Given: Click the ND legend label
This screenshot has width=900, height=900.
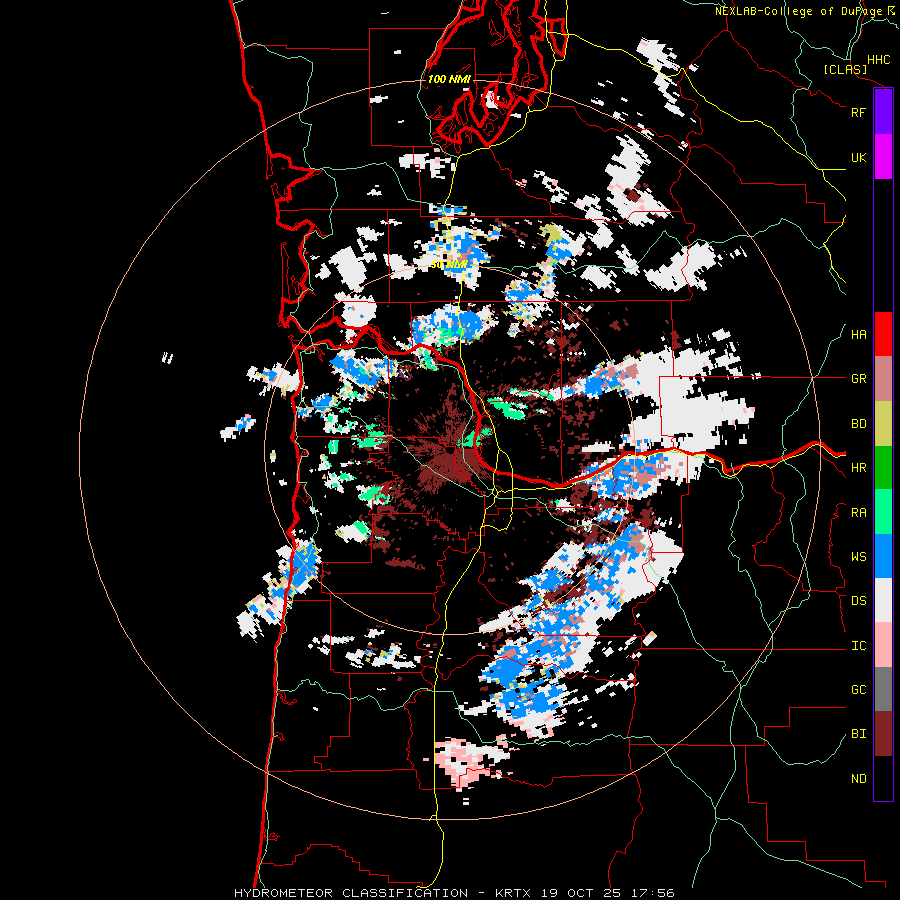Looking at the screenshot, I should (x=858, y=779).
